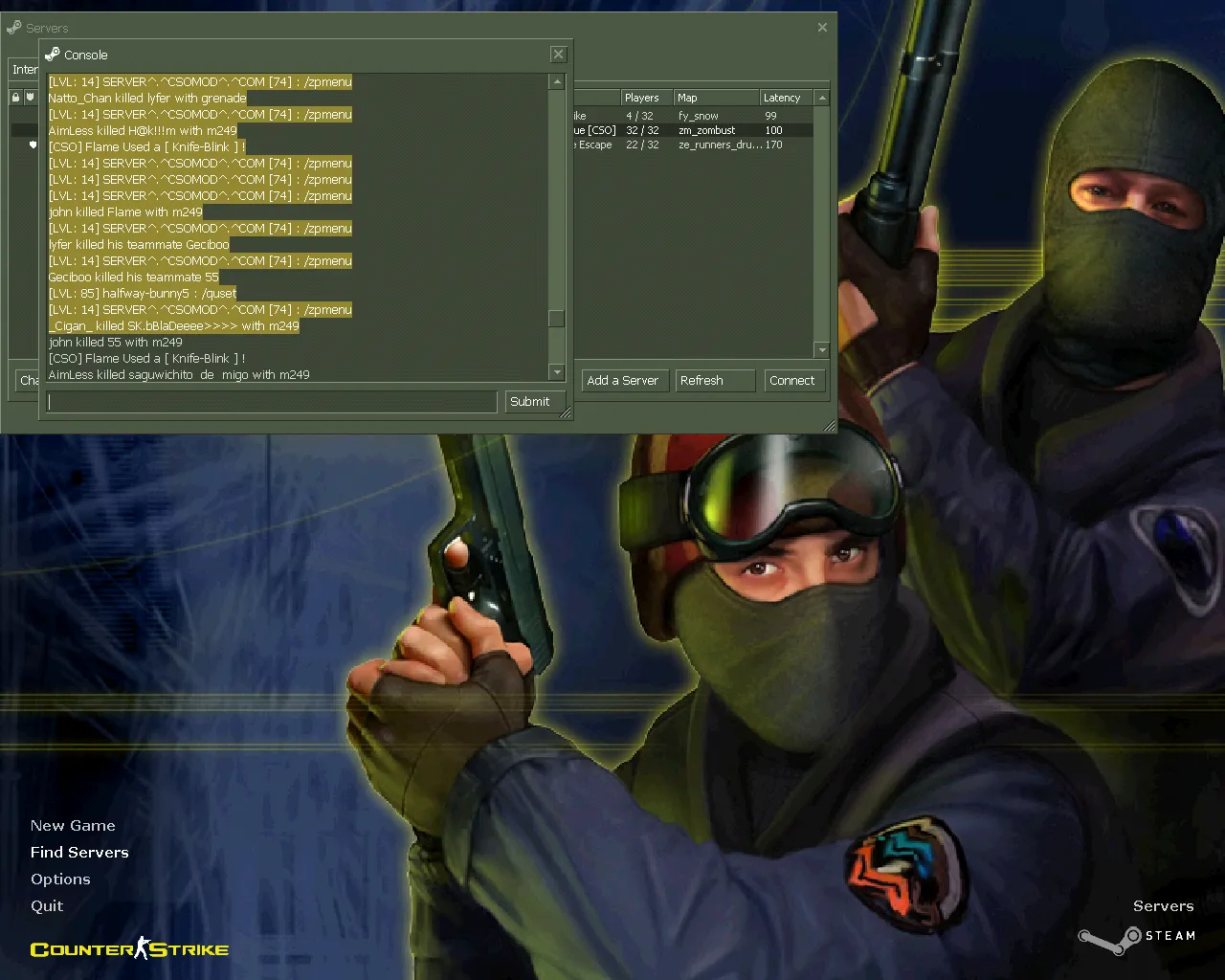Choose Quit from the main menu
The width and height of the screenshot is (1225, 980).
point(47,905)
